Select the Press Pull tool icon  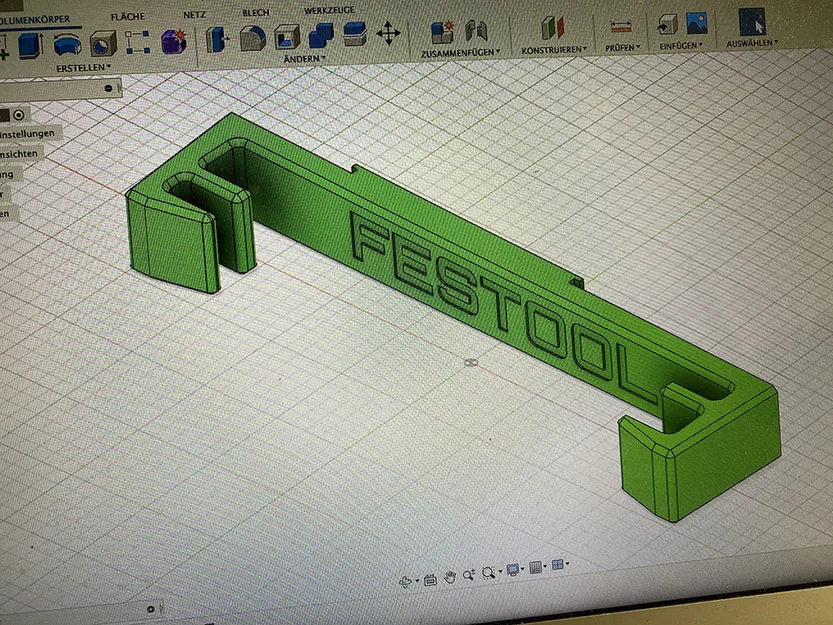point(217,39)
